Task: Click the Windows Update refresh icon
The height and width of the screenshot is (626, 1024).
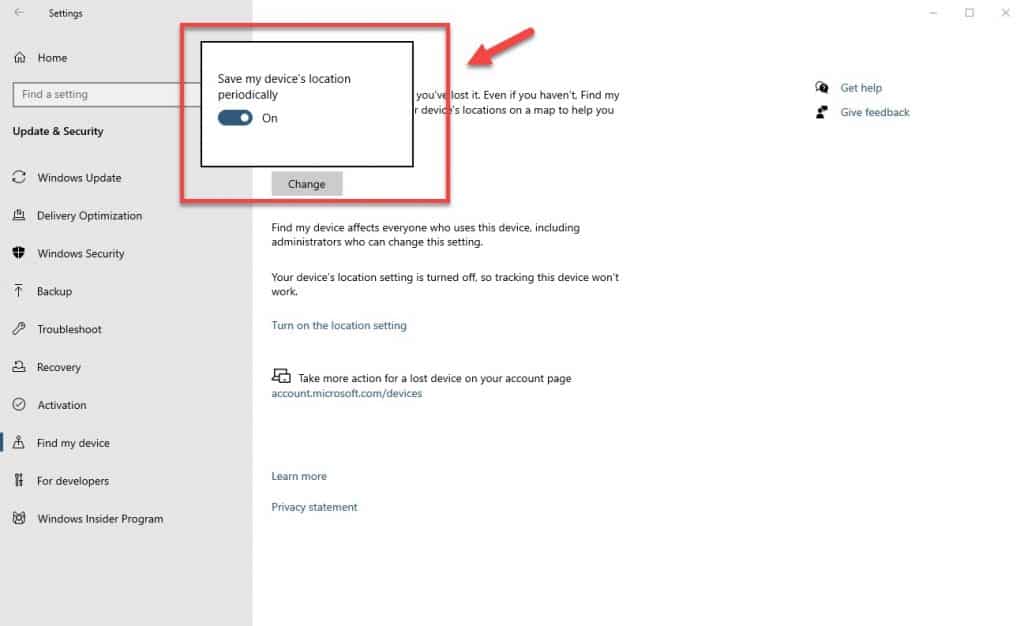Action: pos(19,177)
